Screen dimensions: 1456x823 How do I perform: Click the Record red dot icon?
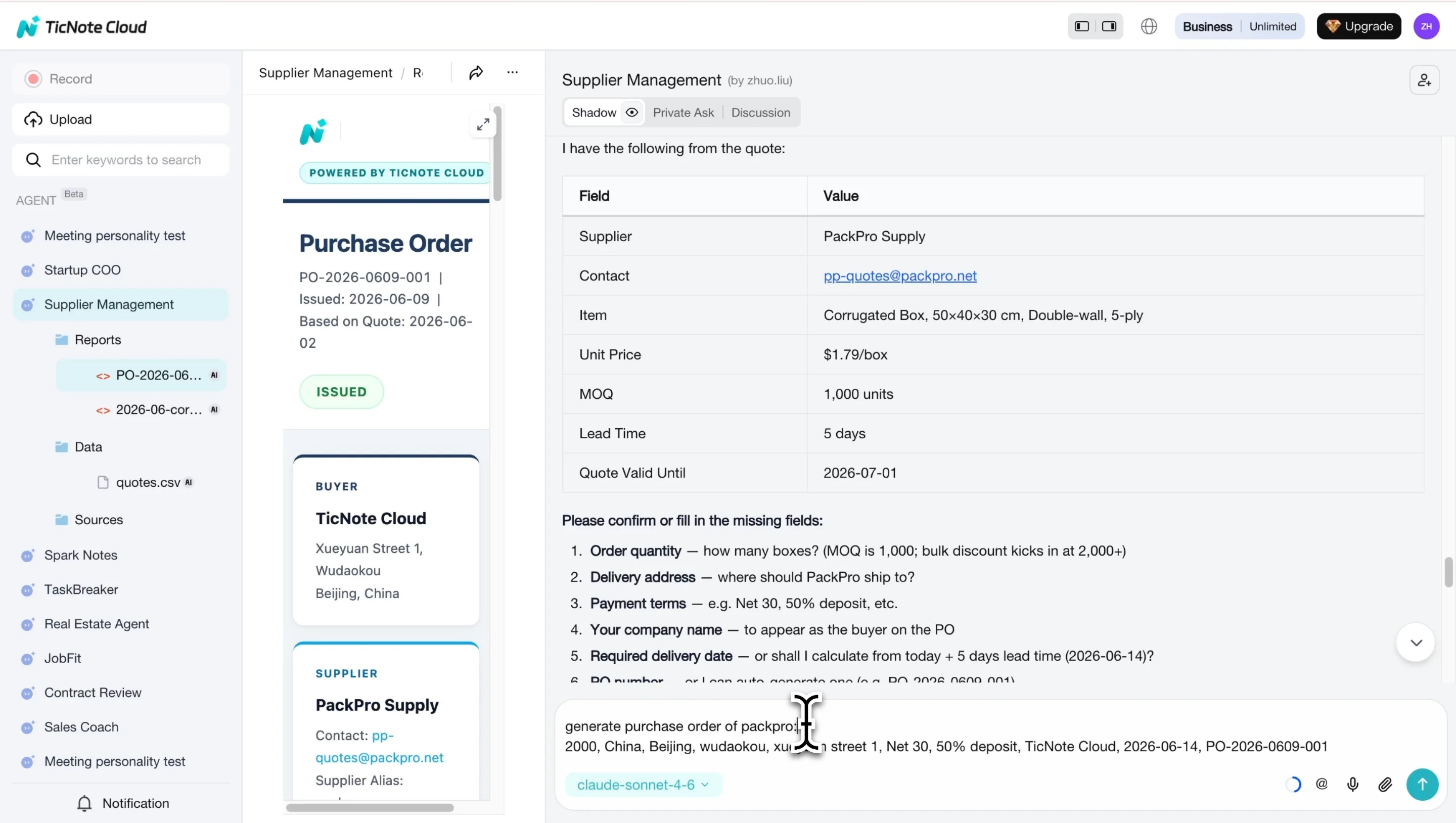pyautogui.click(x=33, y=78)
